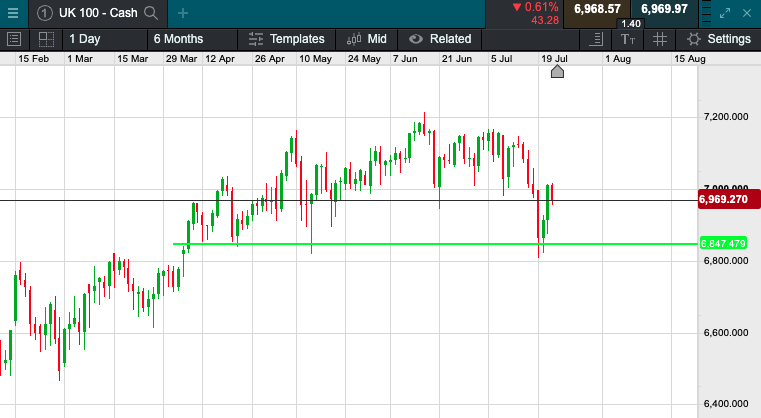Click the sell price 6,968.57

pyautogui.click(x=597, y=9)
